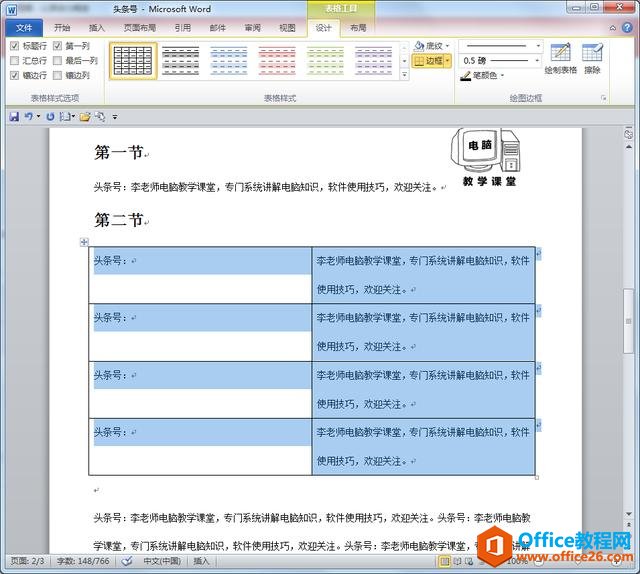Open print preview icon in quick access toolbar
Screen dimensions: 640x574
100,117
